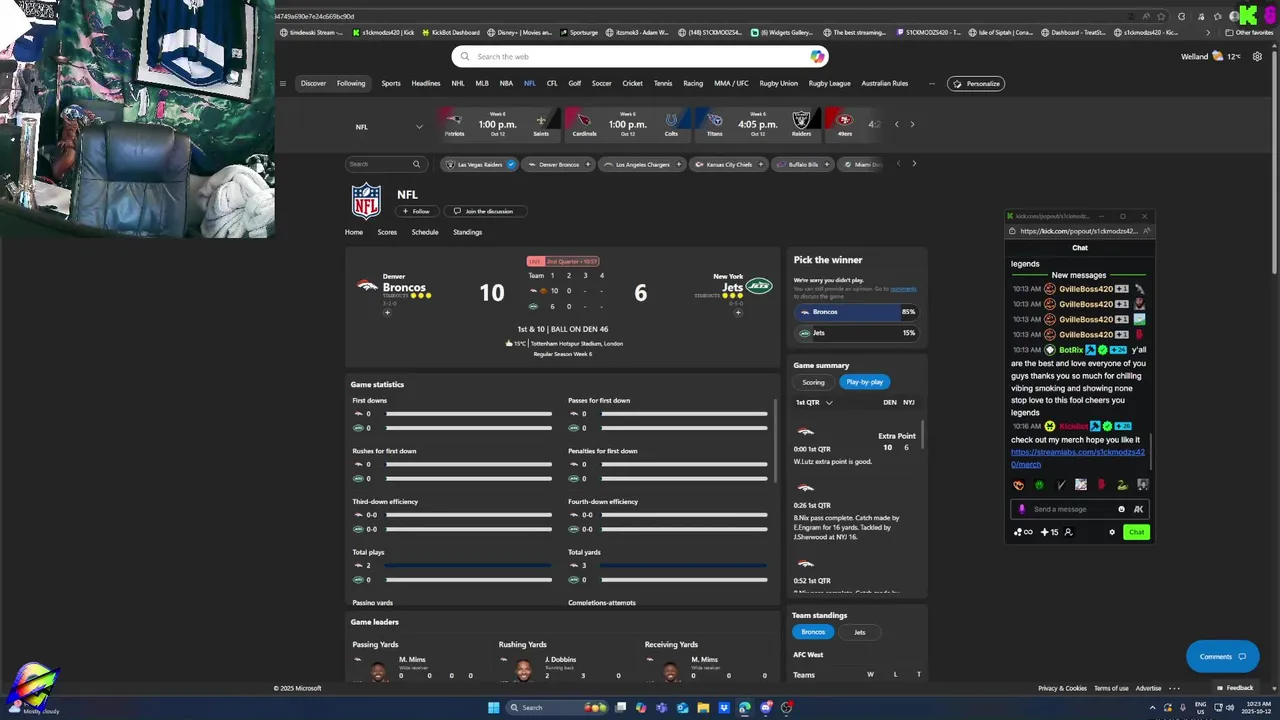Unfollow the Las Vegas Raiders checkmark chip
The image size is (1280, 720).
click(511, 164)
